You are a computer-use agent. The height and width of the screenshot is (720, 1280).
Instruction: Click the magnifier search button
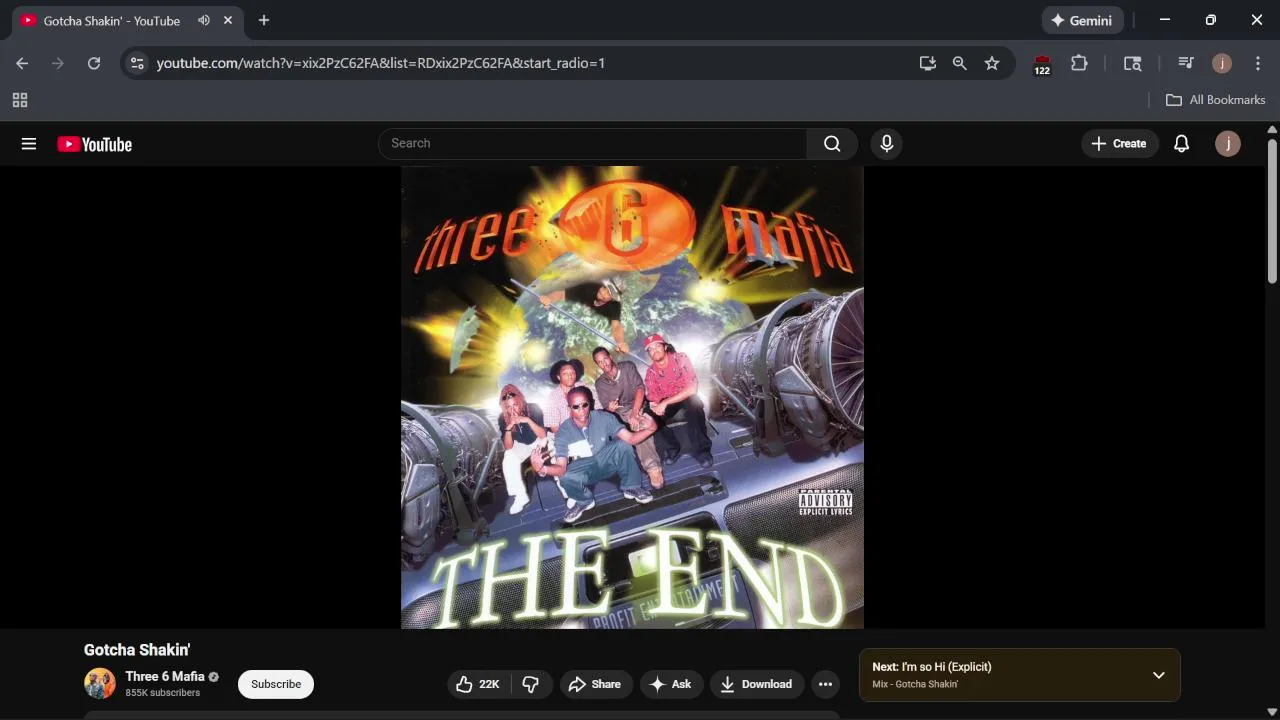(x=832, y=143)
